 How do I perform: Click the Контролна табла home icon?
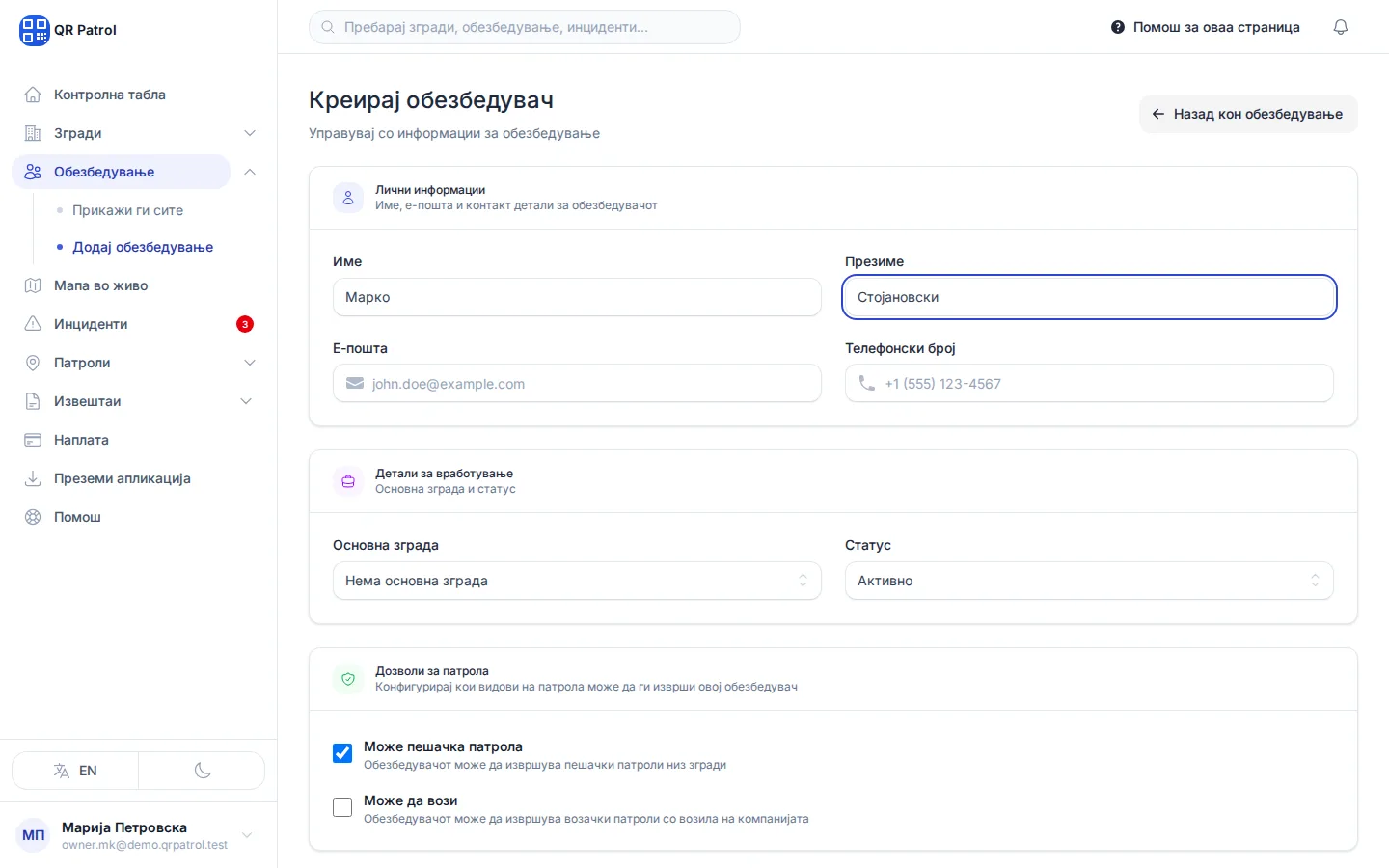[33, 95]
